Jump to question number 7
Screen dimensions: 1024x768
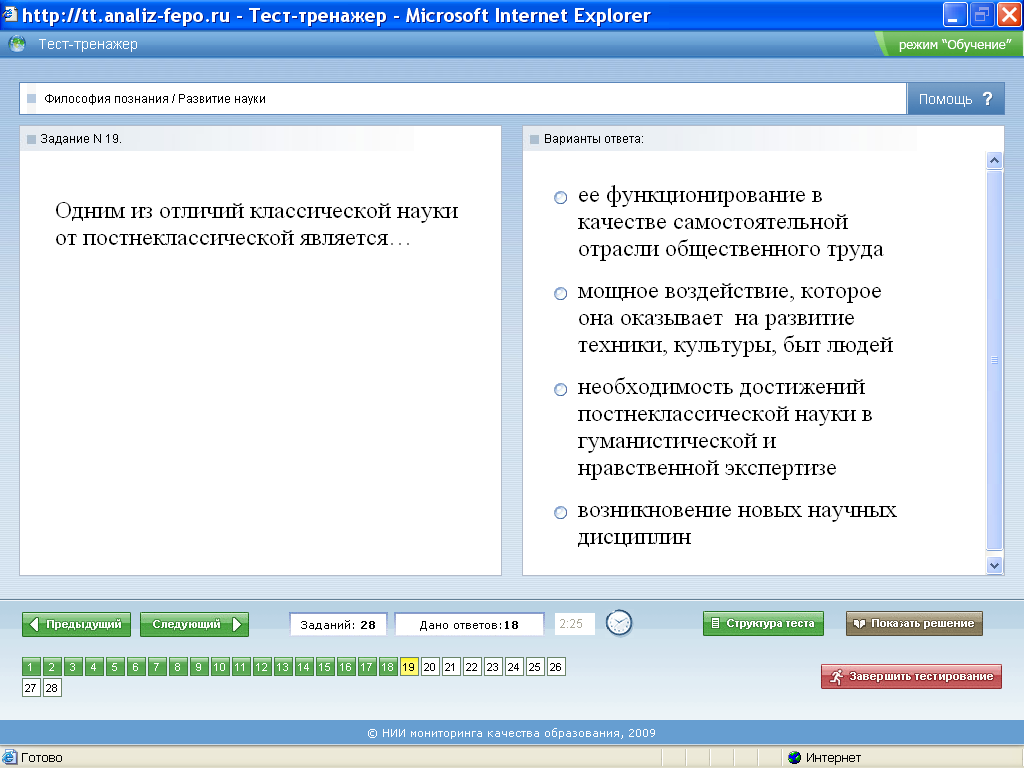(x=157, y=667)
